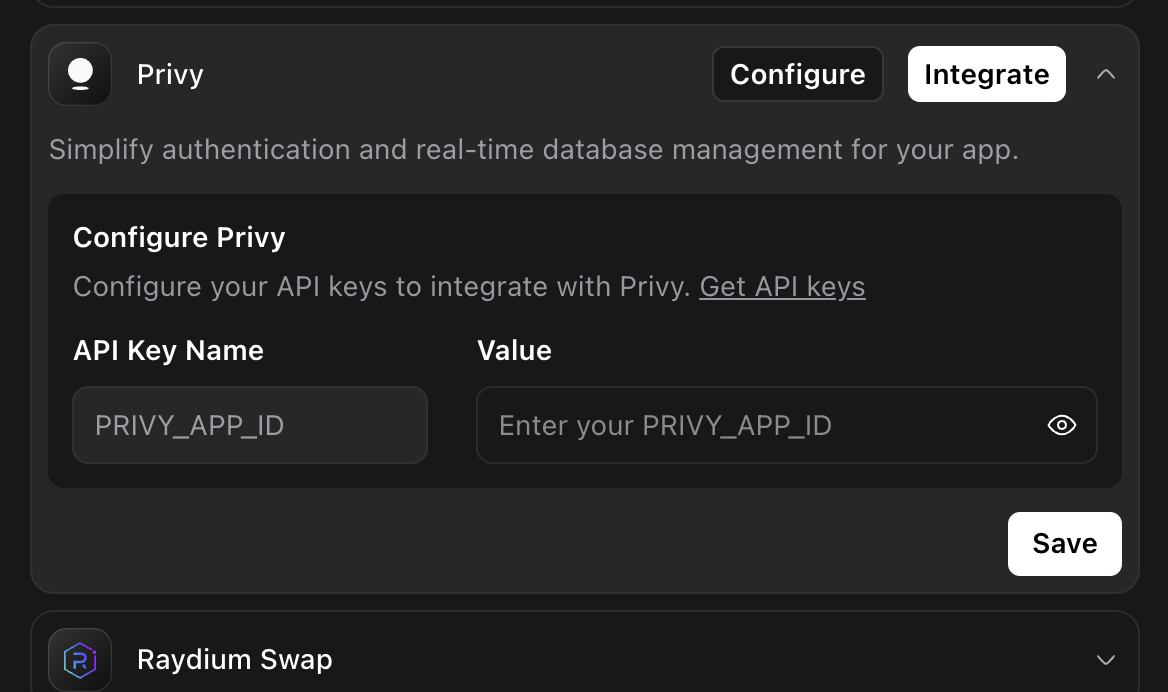The image size is (1168, 692).
Task: Open the Get API keys link
Action: [x=782, y=287]
